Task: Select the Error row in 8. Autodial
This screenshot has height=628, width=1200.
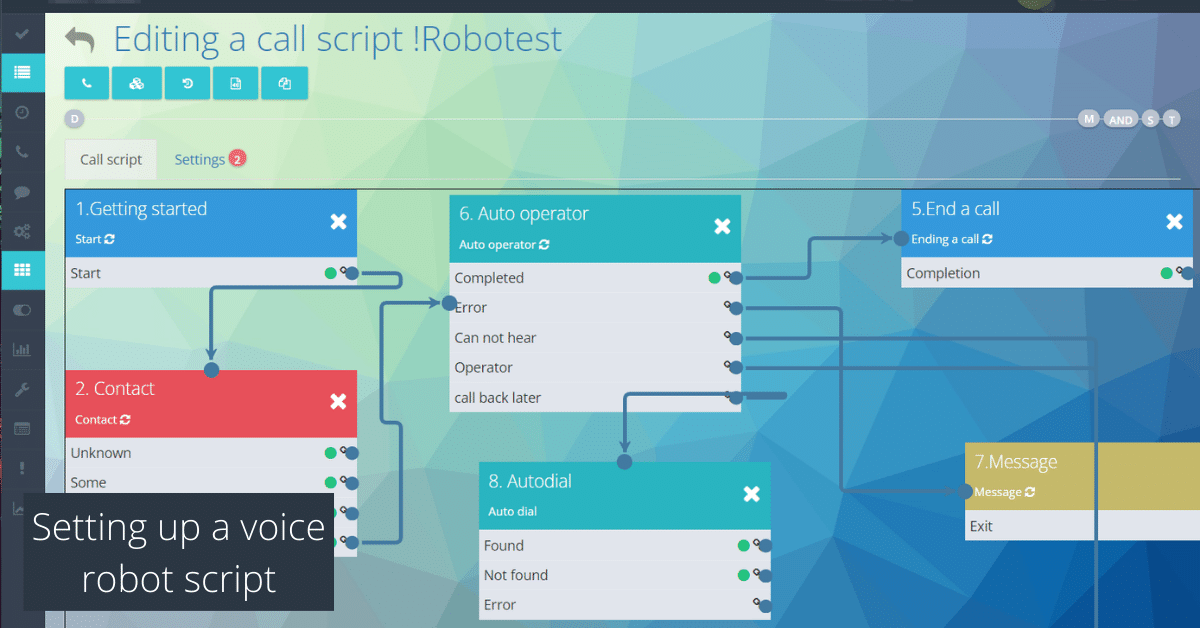Action: click(x=625, y=605)
